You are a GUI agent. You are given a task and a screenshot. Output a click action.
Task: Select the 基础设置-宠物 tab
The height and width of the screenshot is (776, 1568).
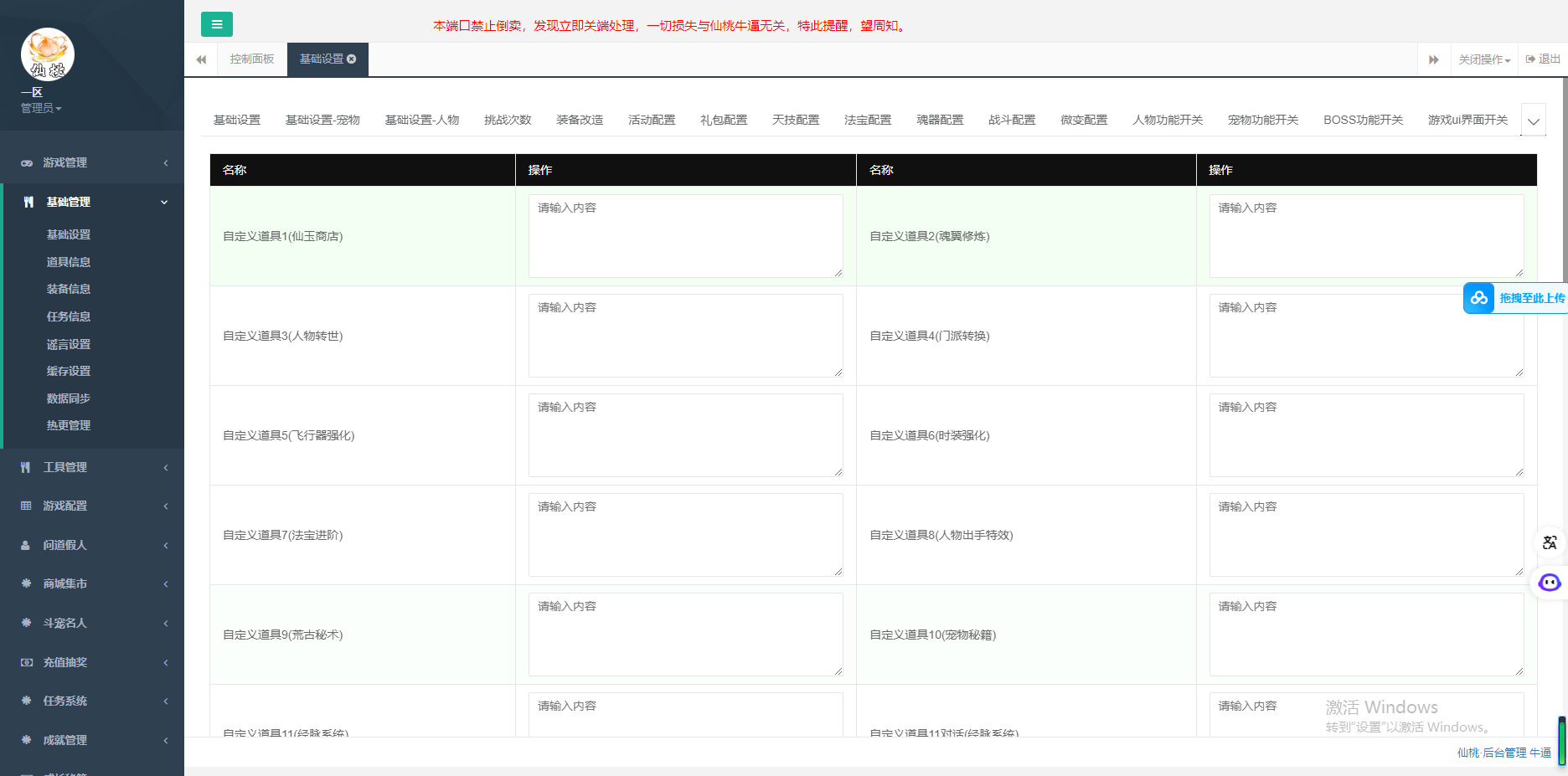[322, 120]
